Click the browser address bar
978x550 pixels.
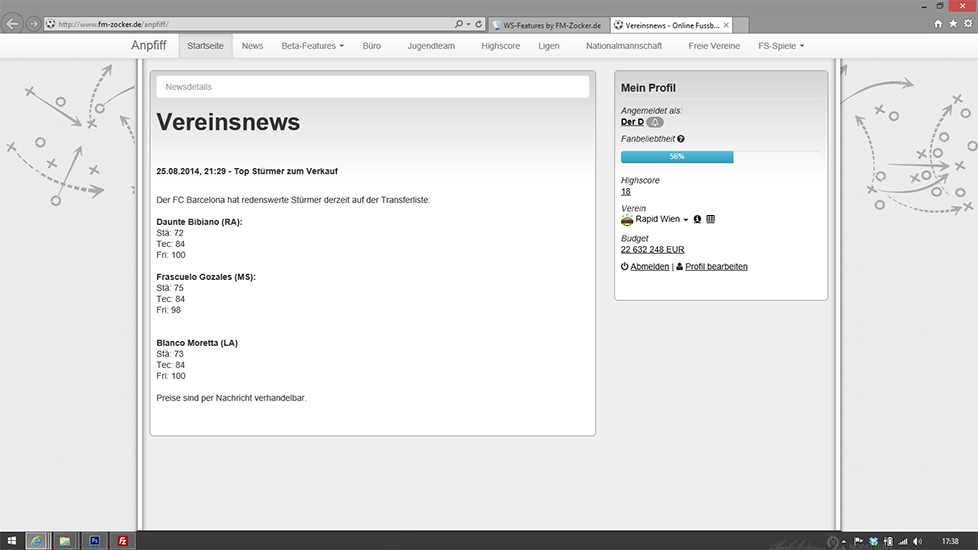coord(250,23)
